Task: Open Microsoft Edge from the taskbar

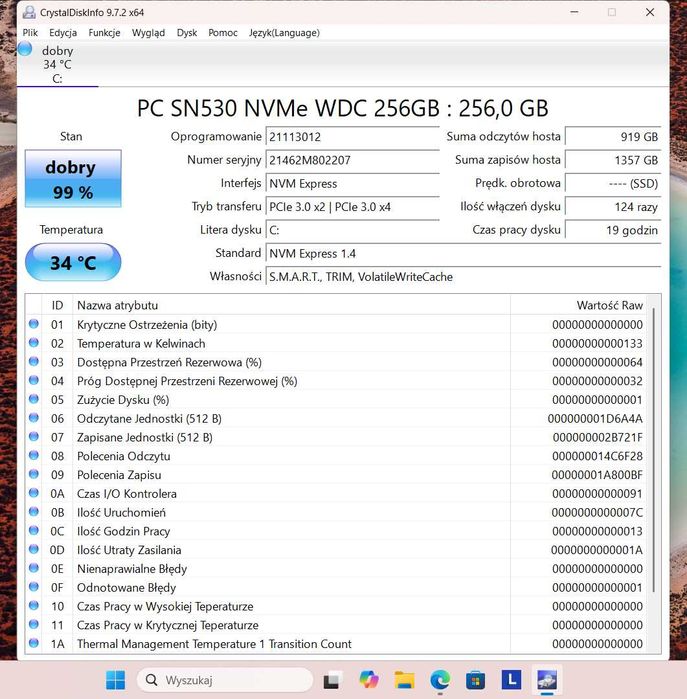Action: [440, 680]
